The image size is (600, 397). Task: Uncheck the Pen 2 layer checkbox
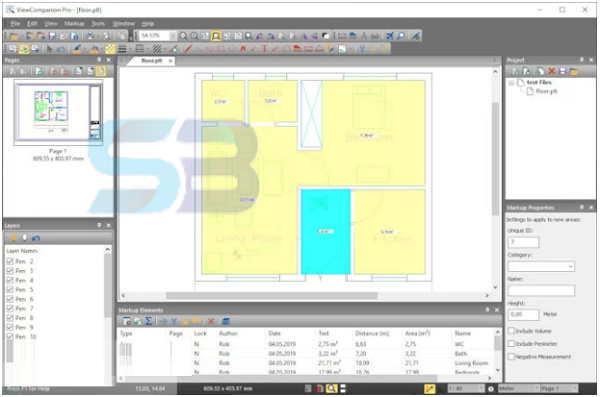coord(10,261)
